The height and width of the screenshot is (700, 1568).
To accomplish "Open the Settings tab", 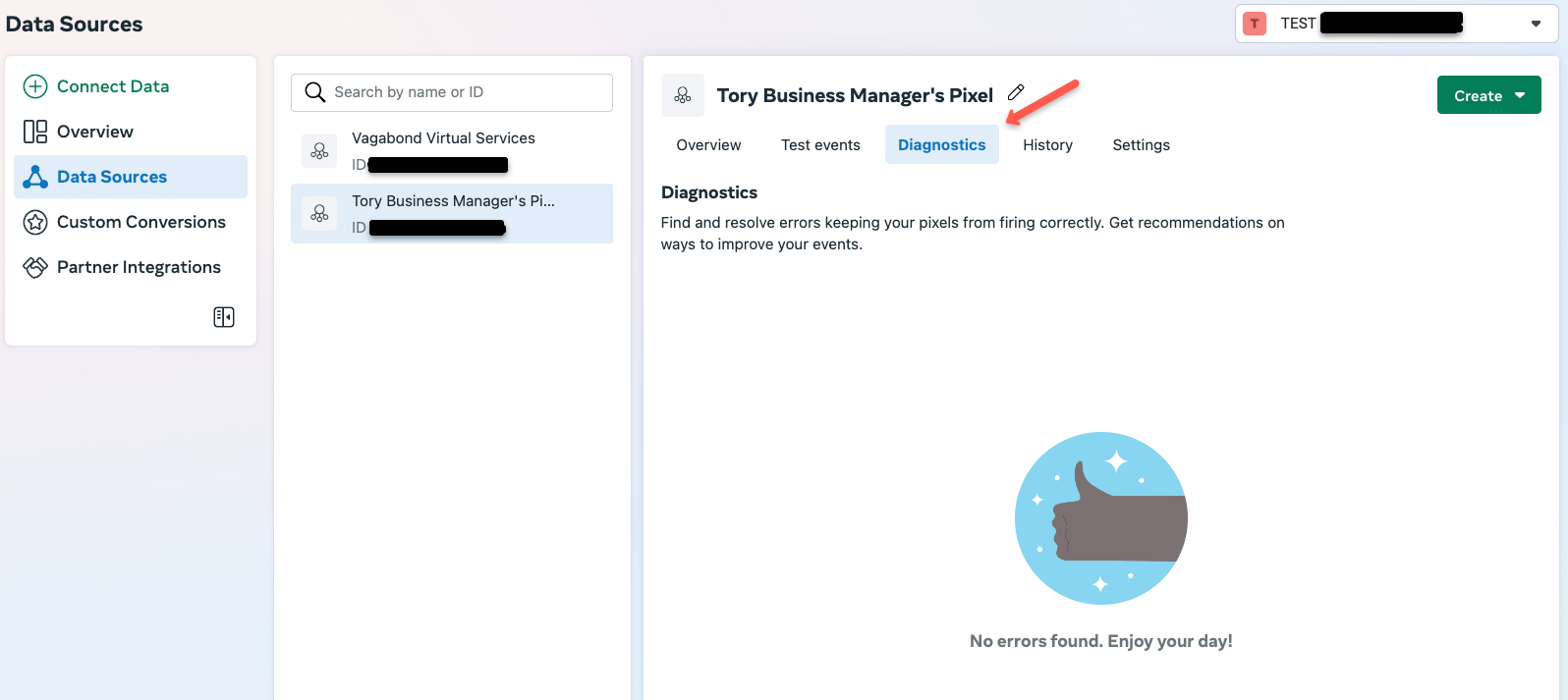I will (1142, 145).
